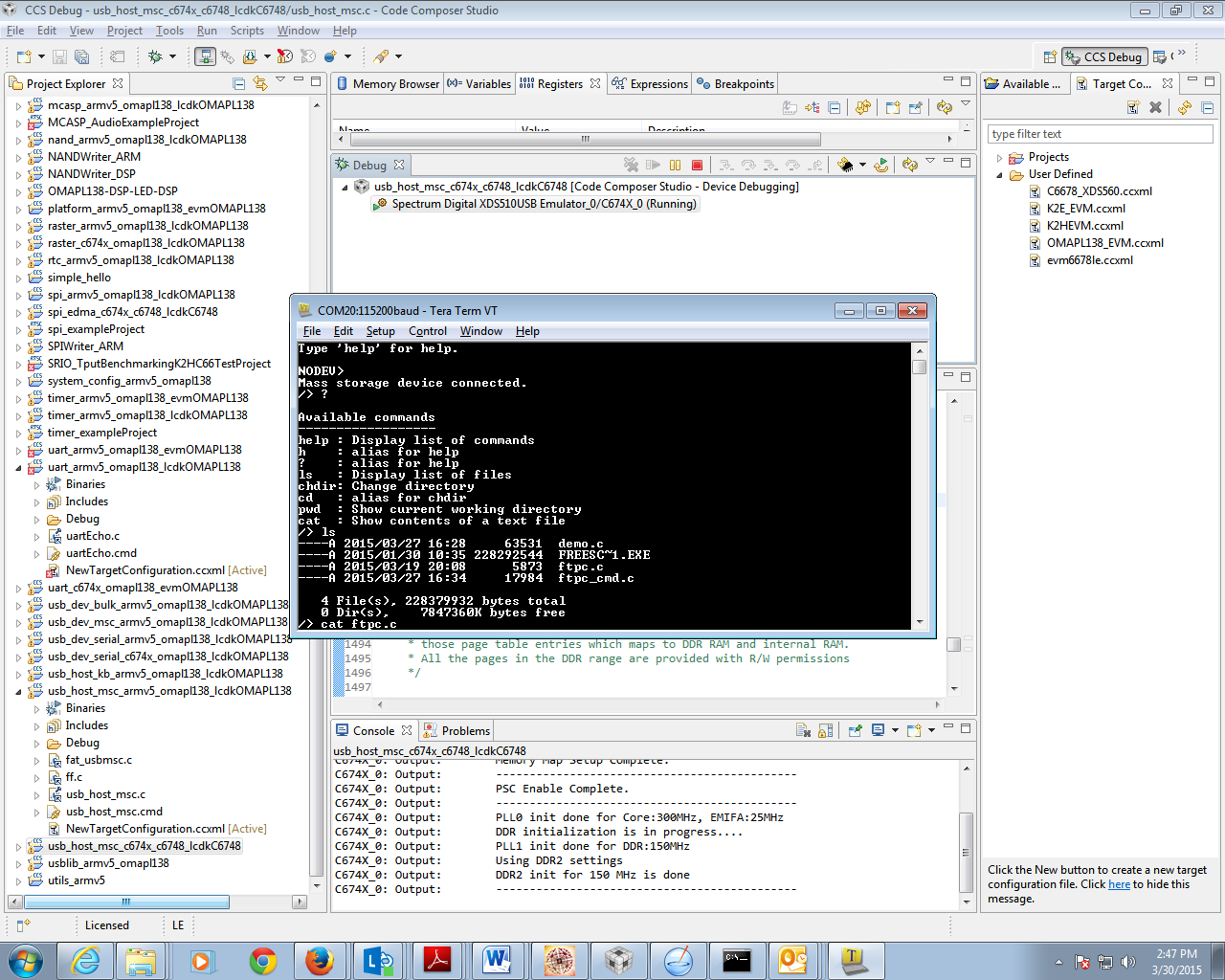The height and width of the screenshot is (980, 1225).
Task: Click Link with Editor icon in Project Explorer
Action: [x=260, y=84]
